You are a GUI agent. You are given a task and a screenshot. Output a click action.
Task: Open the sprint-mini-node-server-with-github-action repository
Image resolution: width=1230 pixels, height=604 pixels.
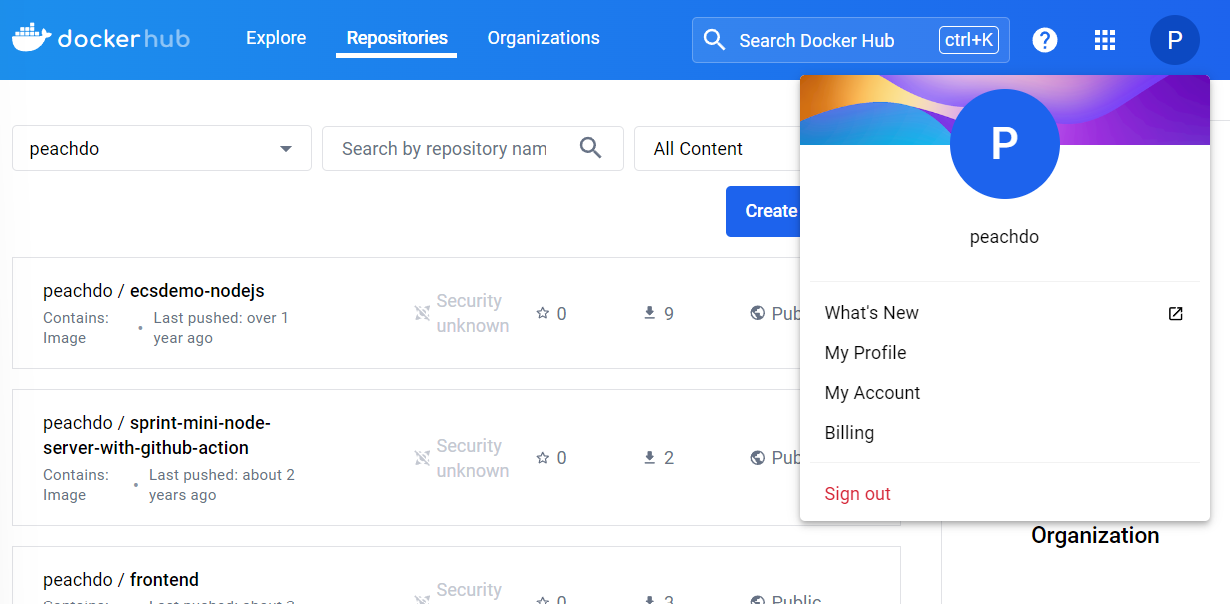pyautogui.click(x=157, y=435)
